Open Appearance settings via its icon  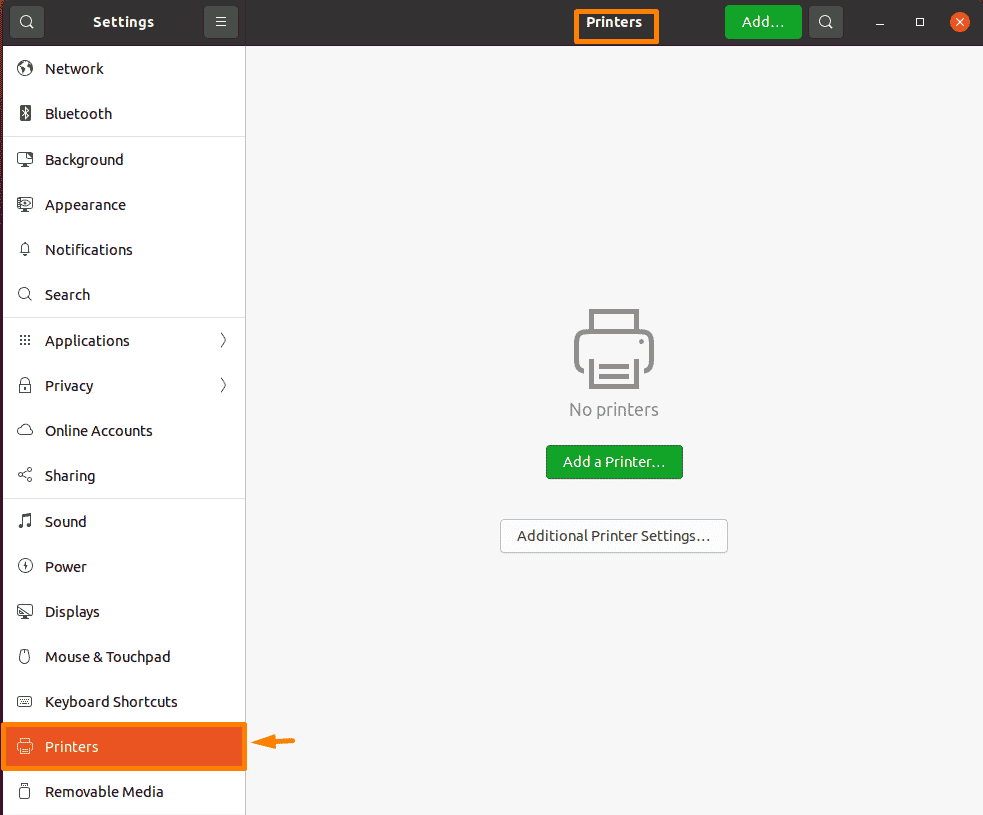pyautogui.click(x=24, y=204)
